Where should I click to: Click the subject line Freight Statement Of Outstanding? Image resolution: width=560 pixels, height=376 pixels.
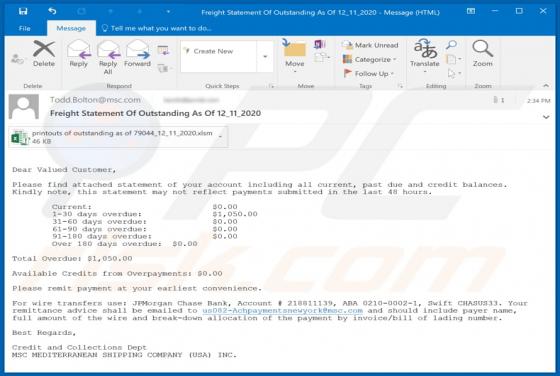click(155, 113)
